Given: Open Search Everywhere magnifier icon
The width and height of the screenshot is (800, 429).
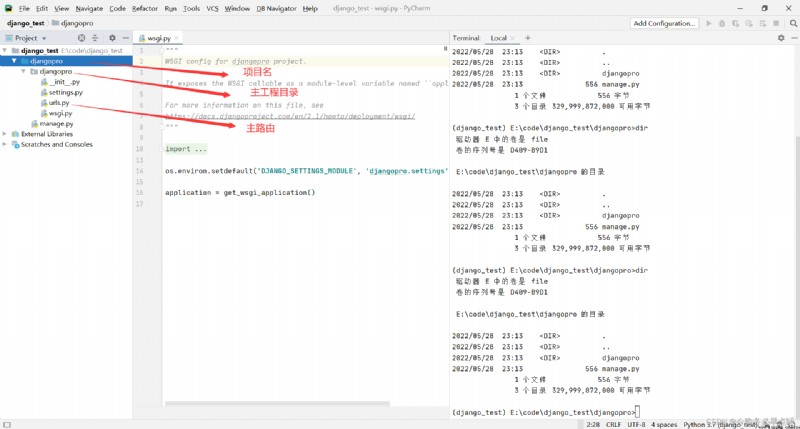Looking at the screenshot, I should (793, 23).
